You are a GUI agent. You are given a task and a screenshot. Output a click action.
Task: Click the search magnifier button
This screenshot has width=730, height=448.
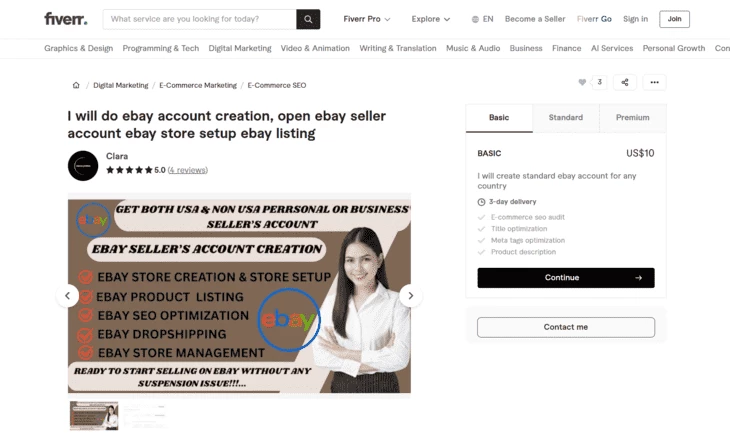click(x=308, y=19)
